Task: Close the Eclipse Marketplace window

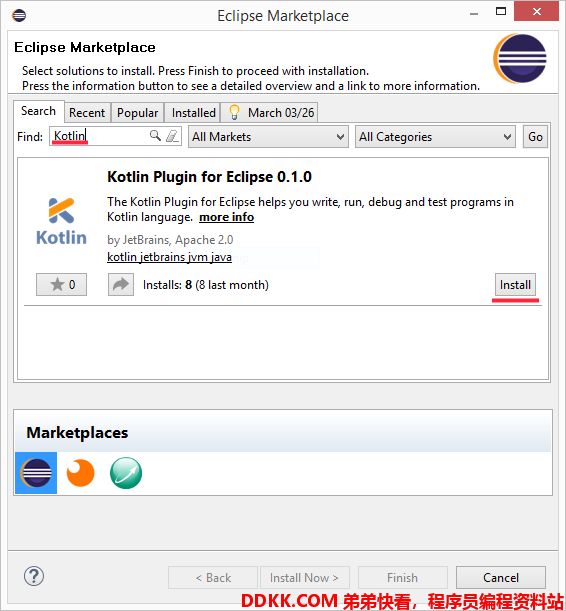Action: coord(536,12)
